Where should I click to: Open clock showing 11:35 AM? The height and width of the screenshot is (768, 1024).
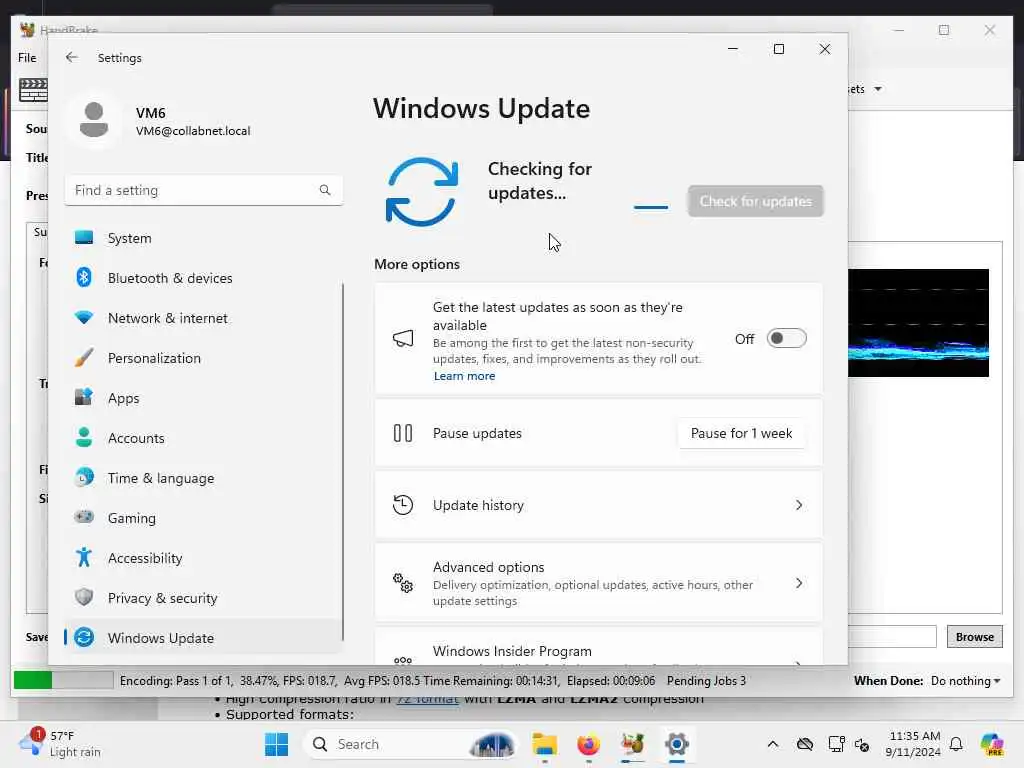click(914, 744)
